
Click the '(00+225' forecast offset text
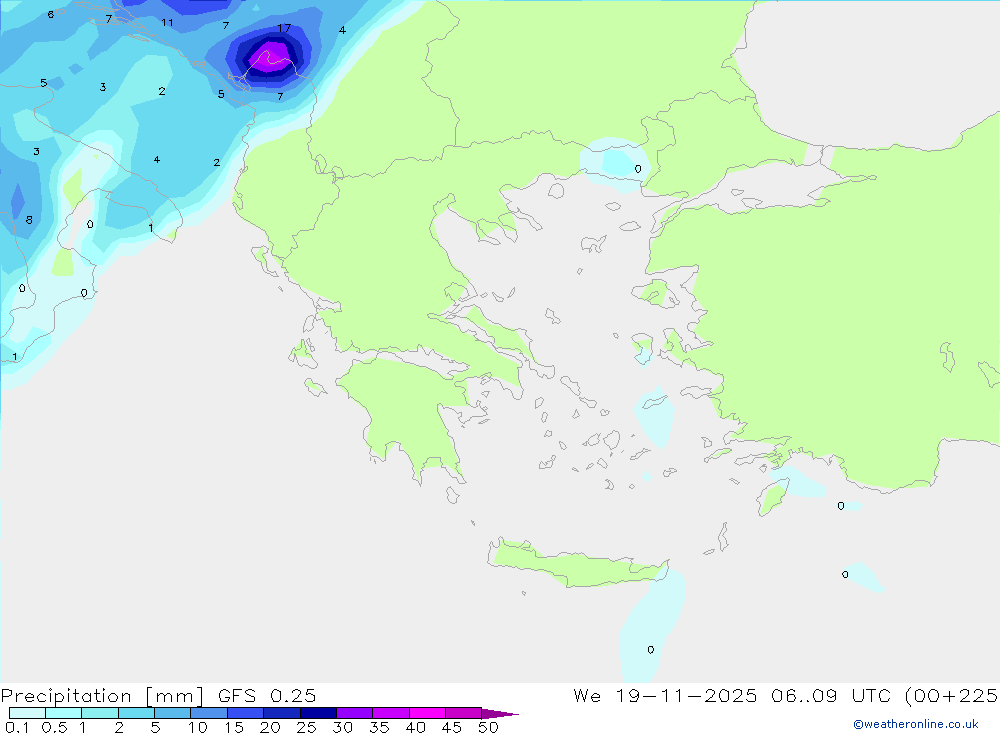(x=952, y=696)
